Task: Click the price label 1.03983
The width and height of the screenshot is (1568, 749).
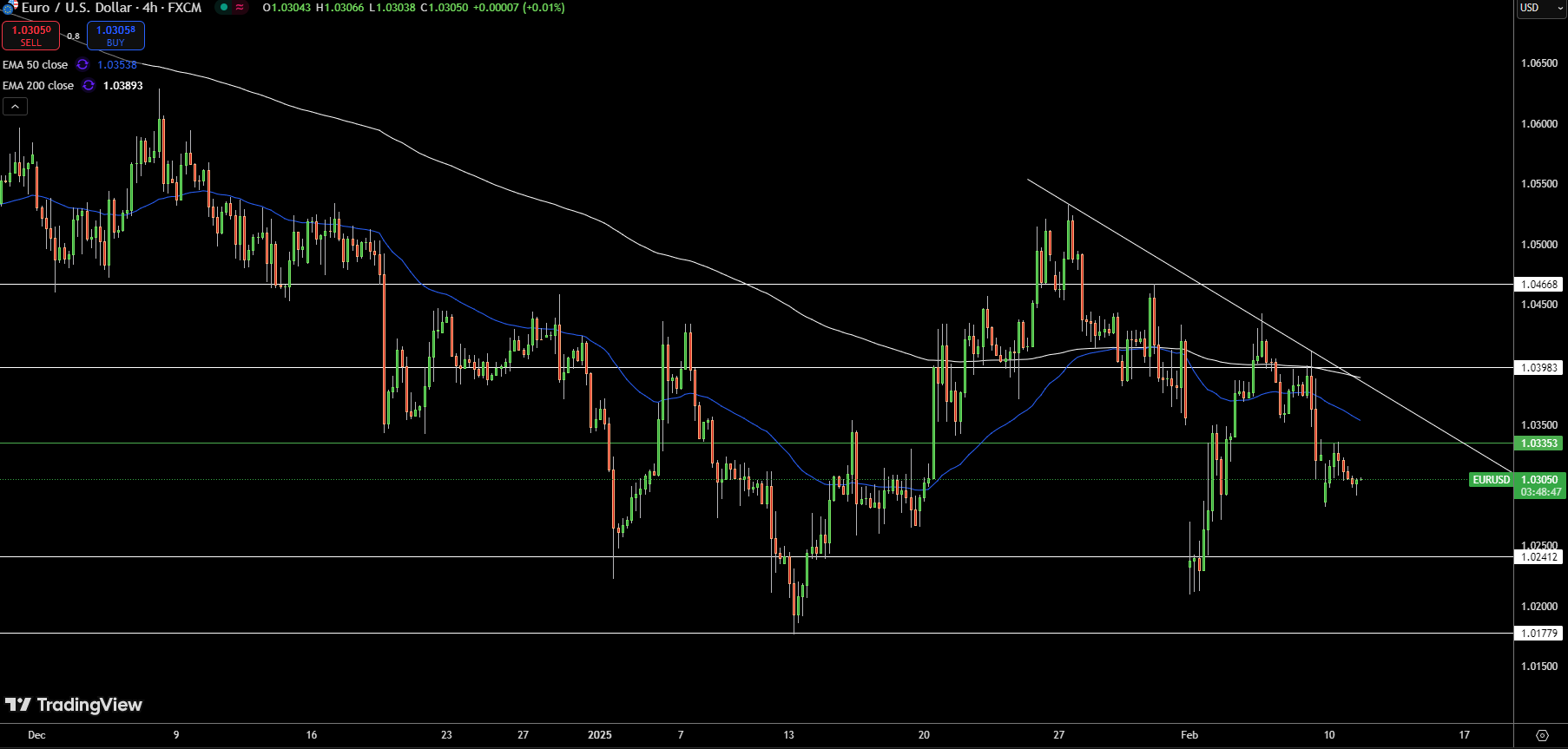Action: click(1539, 368)
